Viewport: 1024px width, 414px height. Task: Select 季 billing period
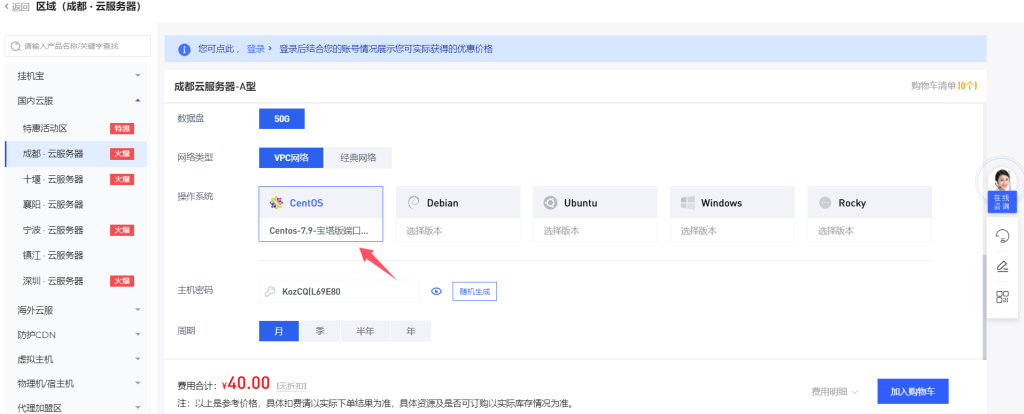(x=320, y=331)
